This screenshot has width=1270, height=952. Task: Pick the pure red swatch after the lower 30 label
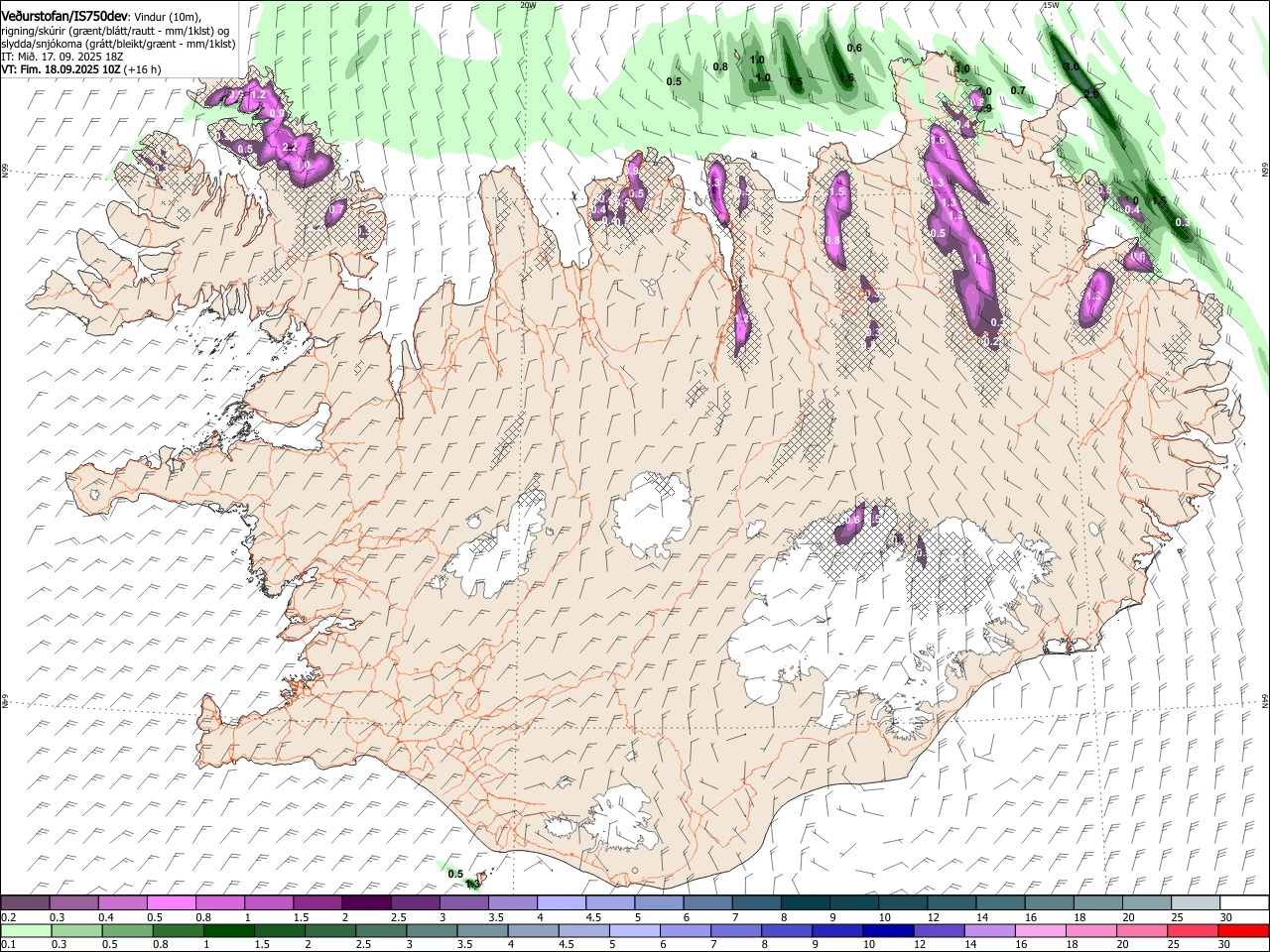point(1242,930)
